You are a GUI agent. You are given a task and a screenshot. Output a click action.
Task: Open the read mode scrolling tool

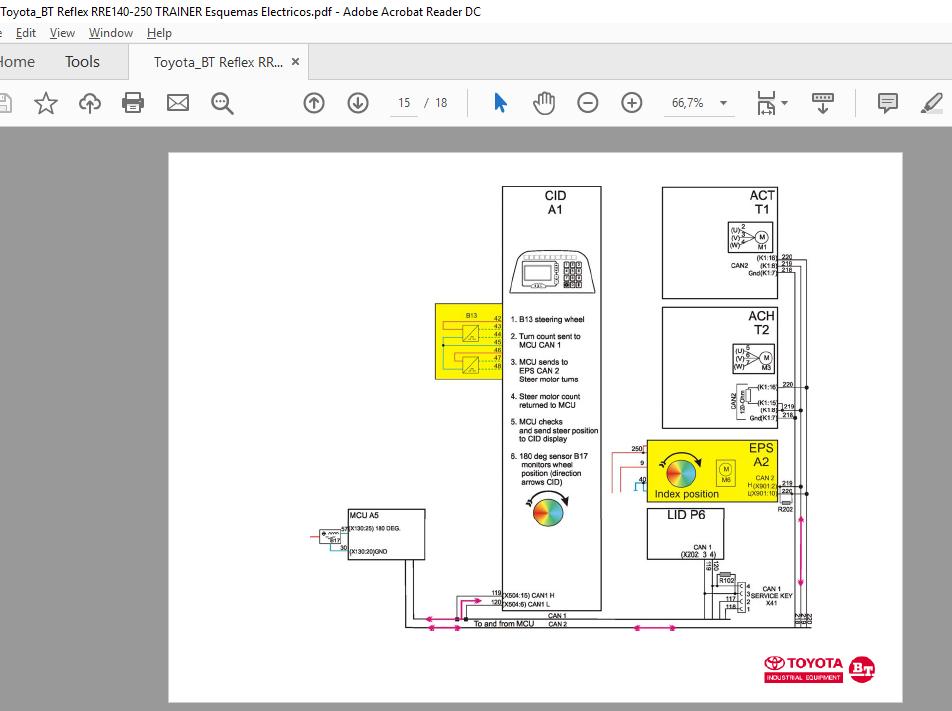coord(823,103)
